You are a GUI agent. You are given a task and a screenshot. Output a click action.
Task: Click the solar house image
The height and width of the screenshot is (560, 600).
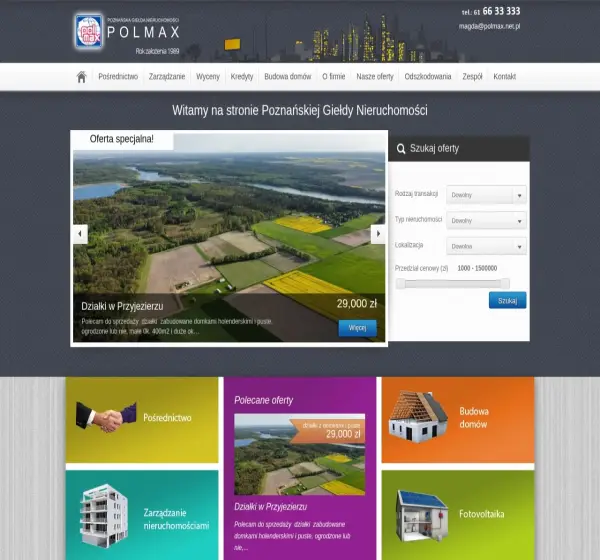[x=421, y=516]
